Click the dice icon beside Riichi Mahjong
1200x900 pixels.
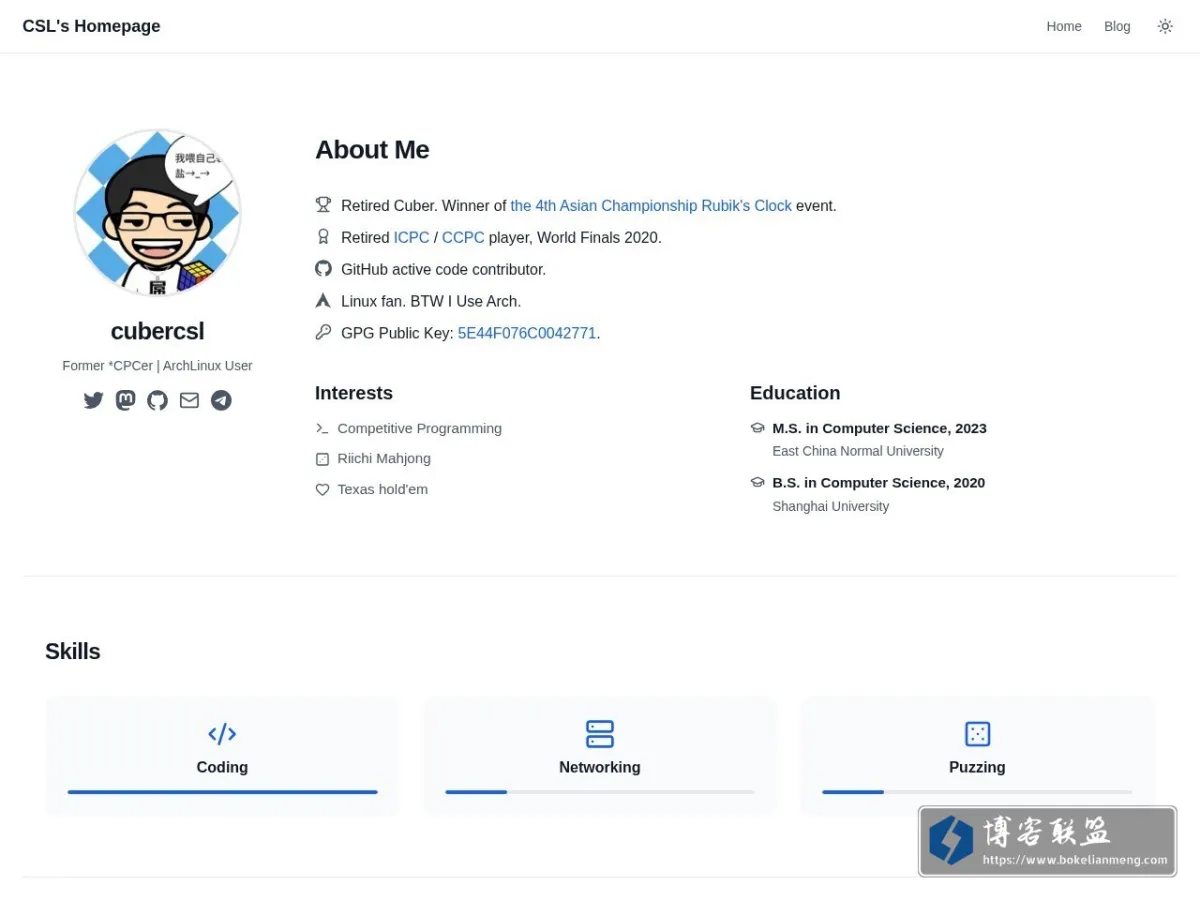[322, 459]
